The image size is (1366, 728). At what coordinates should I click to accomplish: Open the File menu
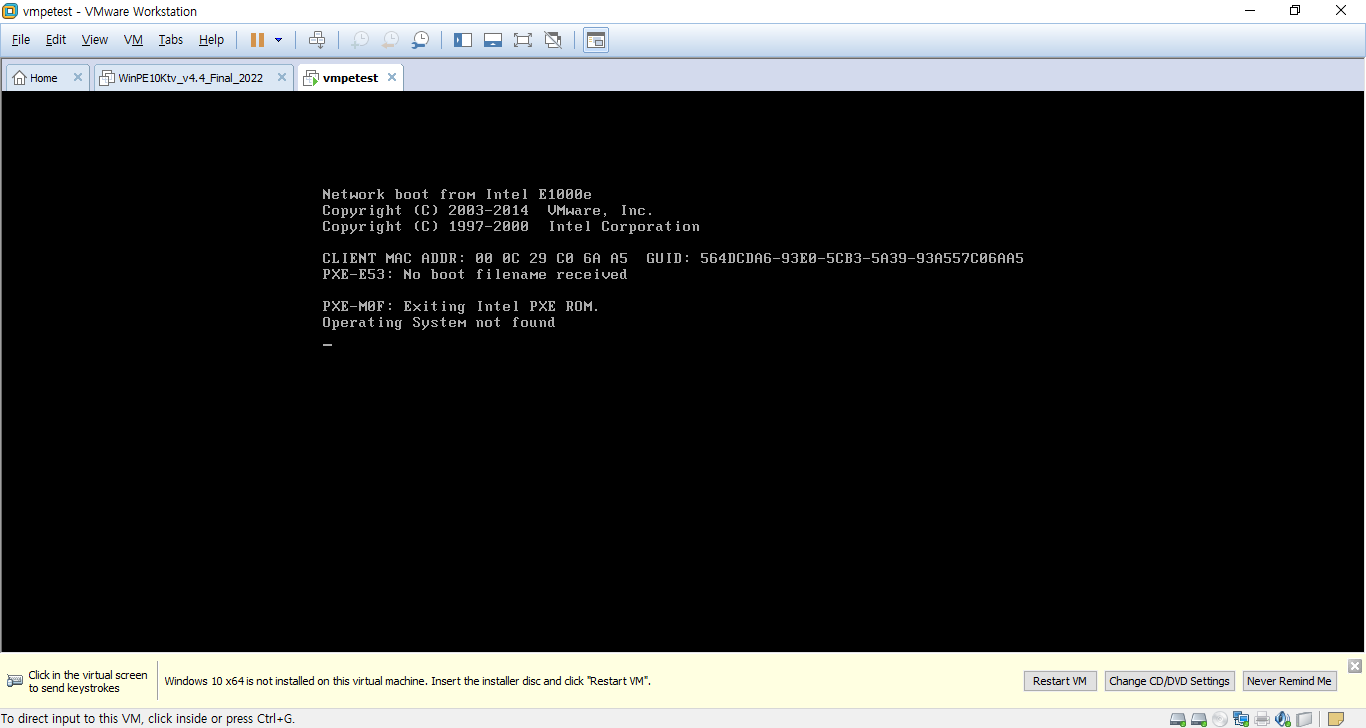pos(21,40)
